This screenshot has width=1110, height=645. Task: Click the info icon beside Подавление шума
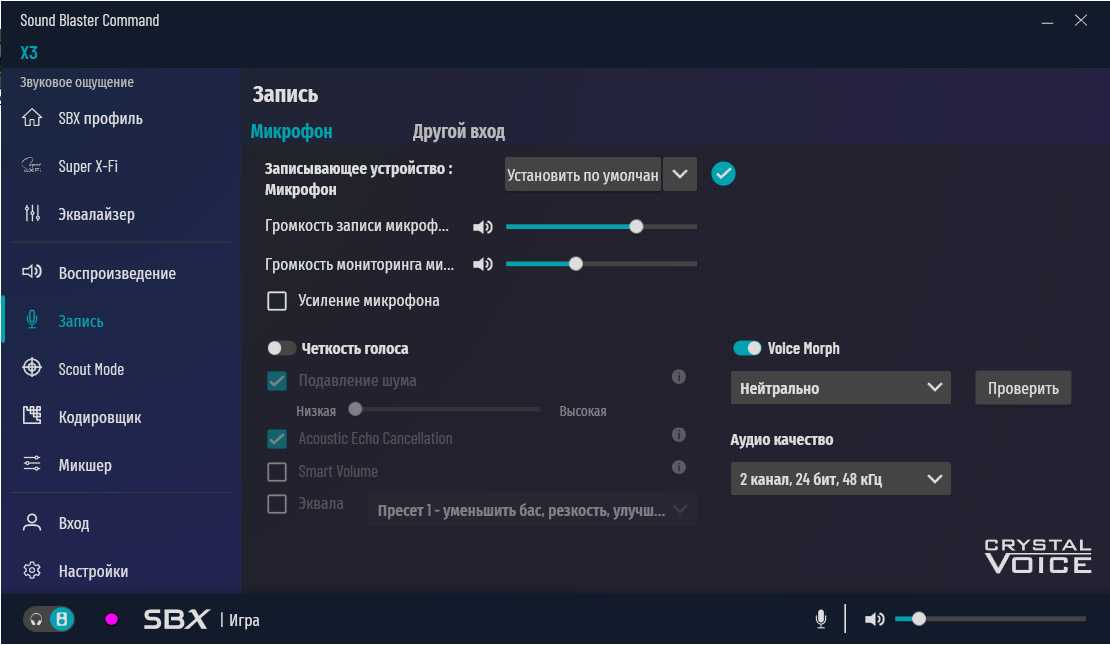pyautogui.click(x=678, y=377)
